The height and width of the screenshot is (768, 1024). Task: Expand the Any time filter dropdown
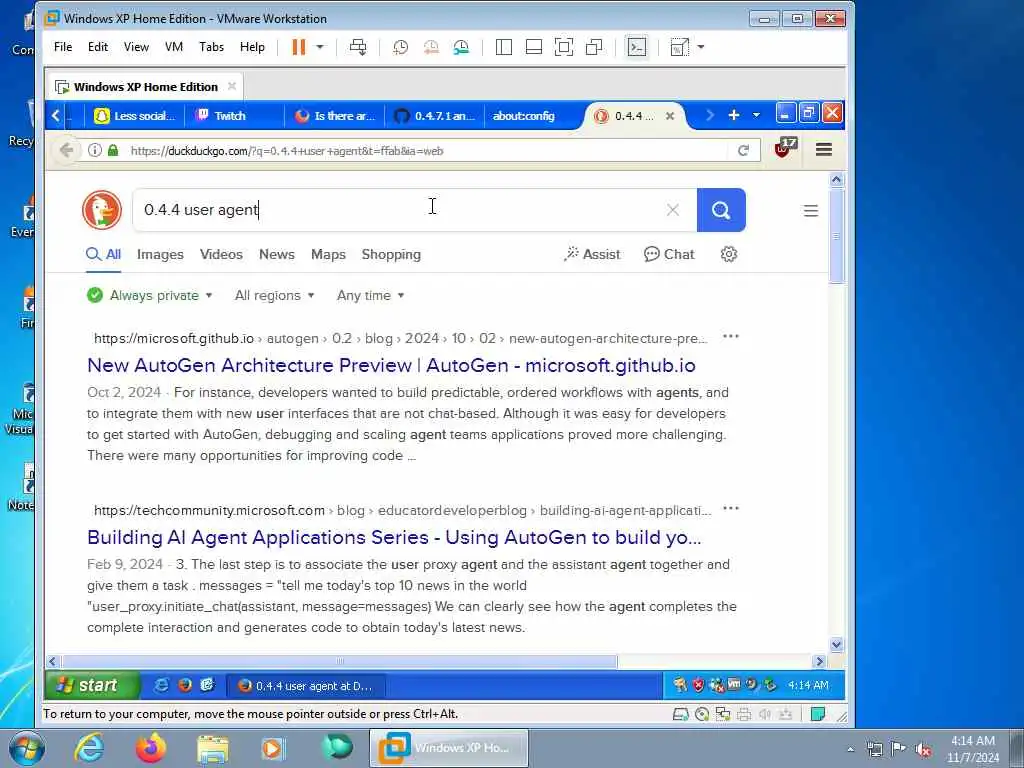tap(370, 295)
